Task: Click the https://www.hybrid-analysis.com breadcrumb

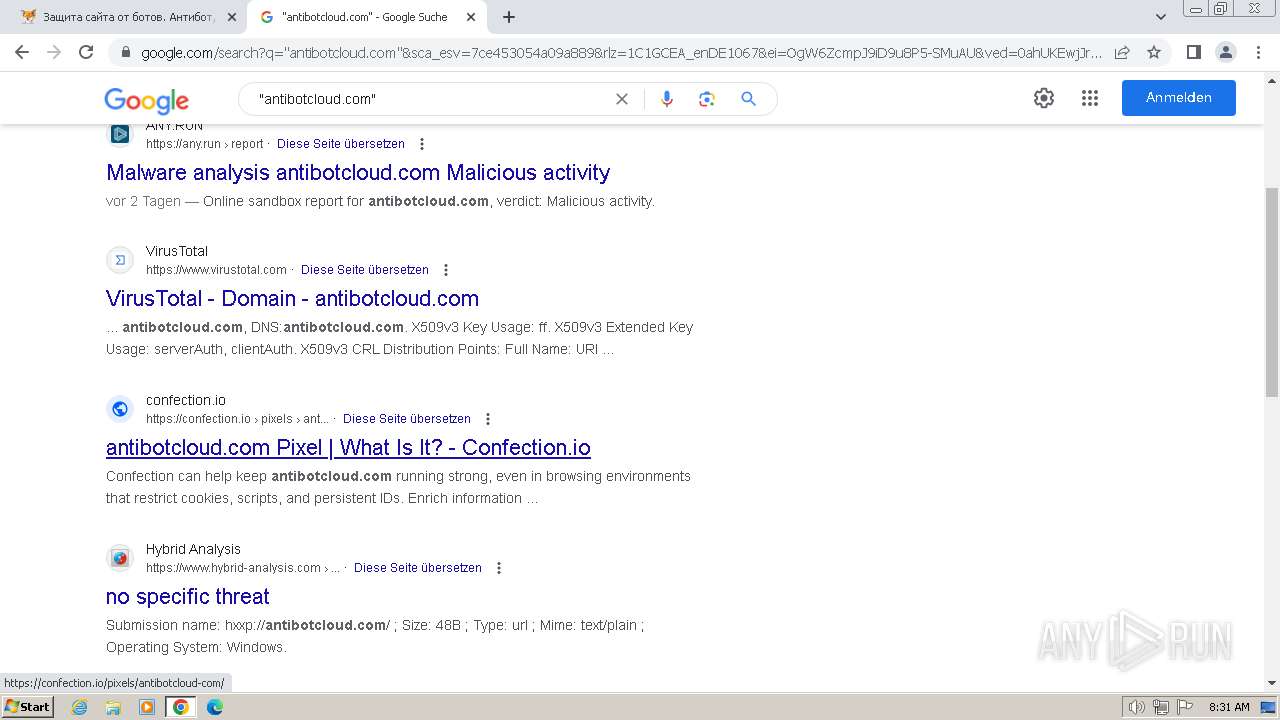Action: pos(243,568)
